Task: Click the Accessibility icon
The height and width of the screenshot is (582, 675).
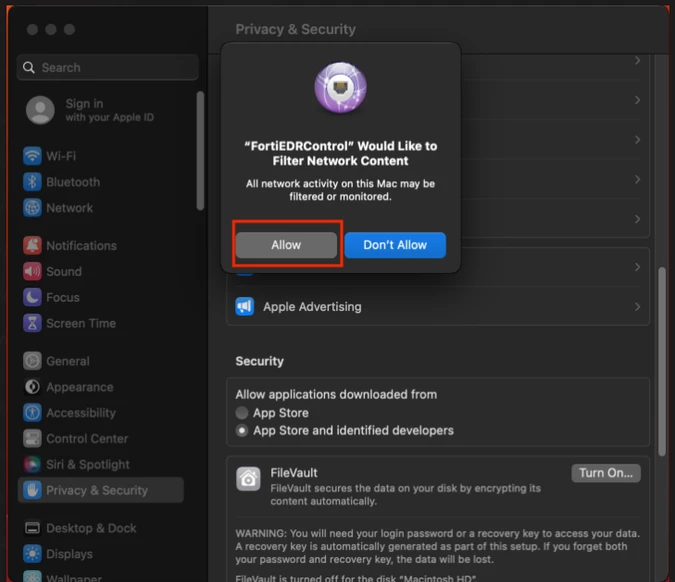Action: 32,412
